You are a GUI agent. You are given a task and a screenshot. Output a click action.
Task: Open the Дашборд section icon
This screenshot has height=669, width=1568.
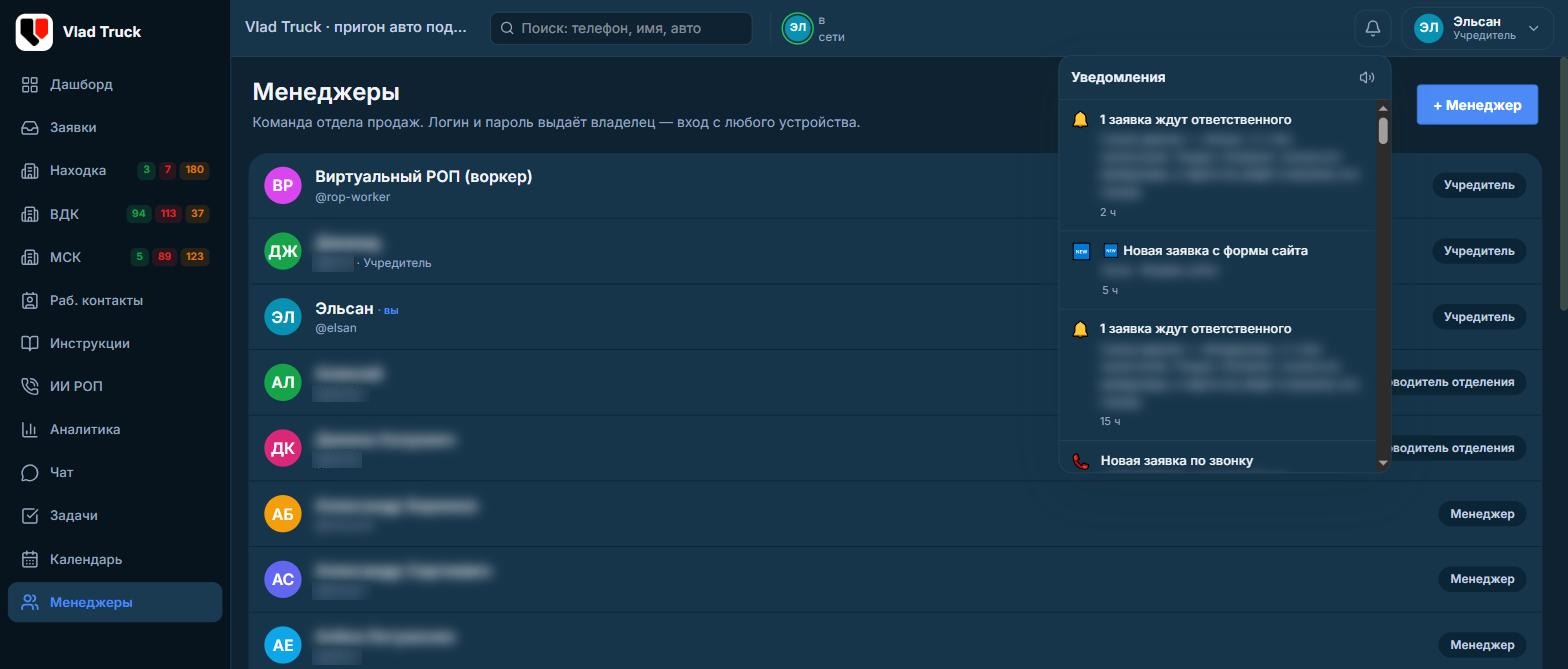click(30, 84)
